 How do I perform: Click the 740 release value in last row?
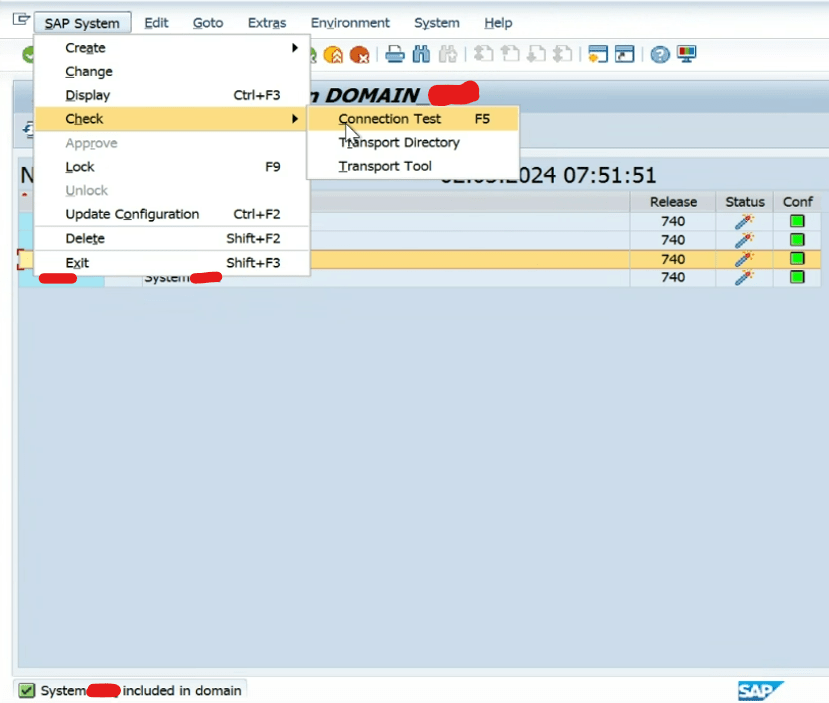(x=673, y=278)
